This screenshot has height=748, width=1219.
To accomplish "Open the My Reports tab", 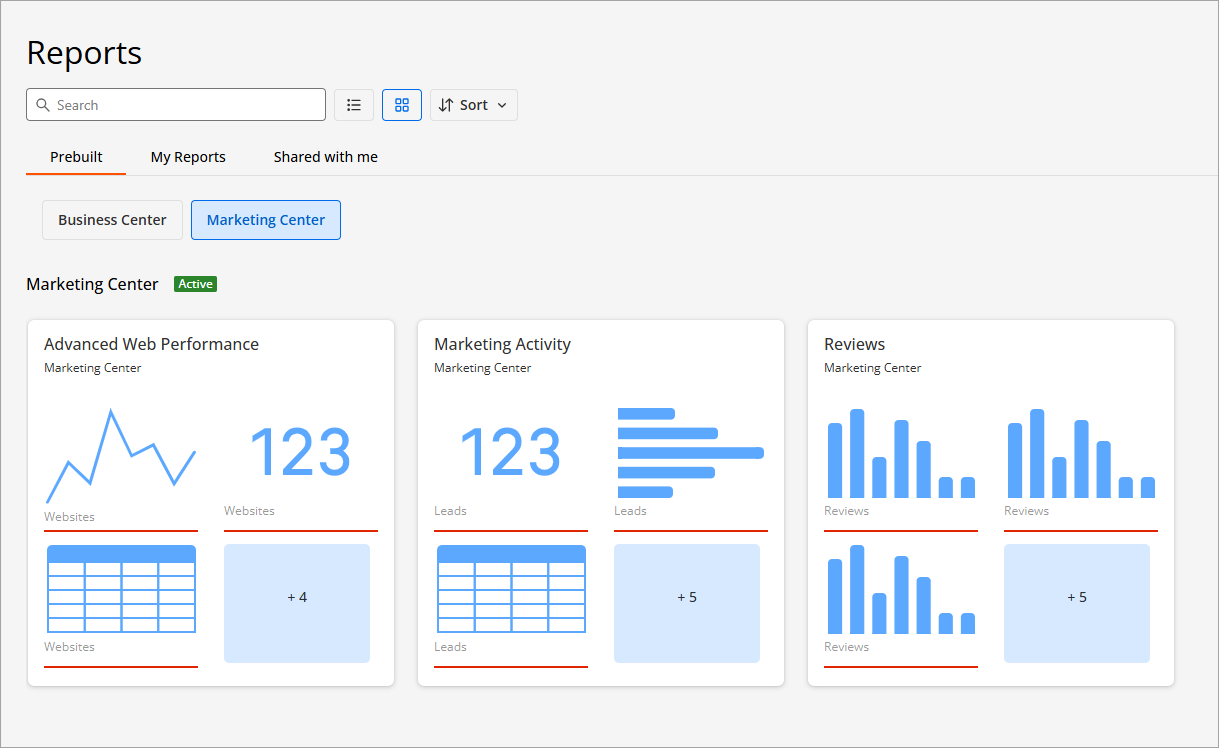I will click(188, 157).
